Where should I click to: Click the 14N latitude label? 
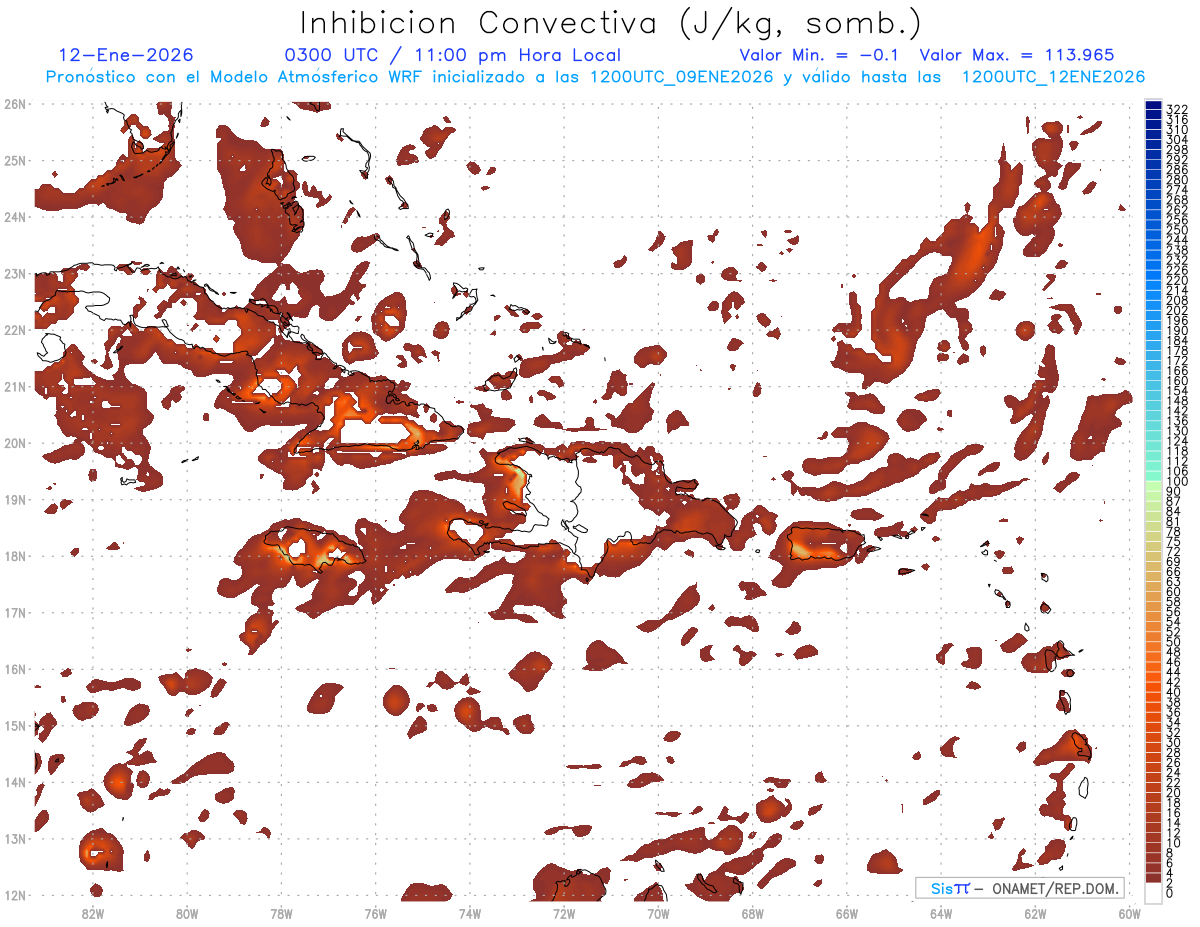[15, 782]
